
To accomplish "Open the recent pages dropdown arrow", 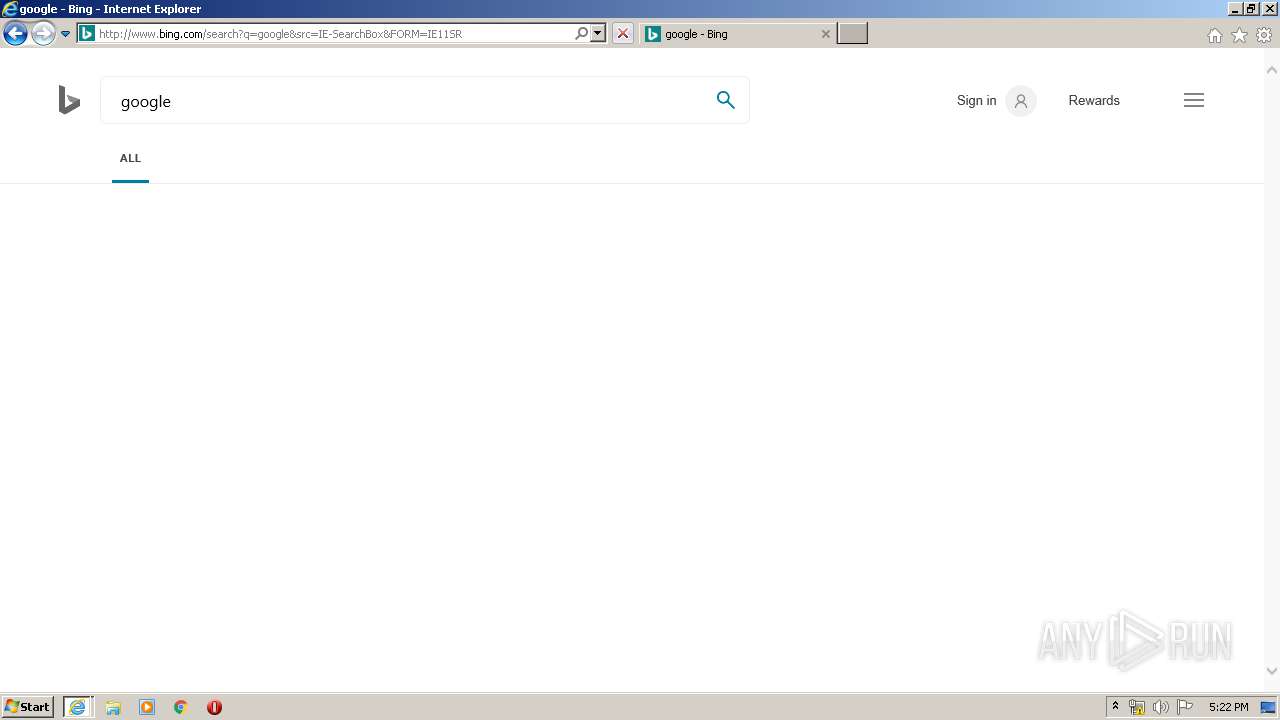I will point(65,34).
